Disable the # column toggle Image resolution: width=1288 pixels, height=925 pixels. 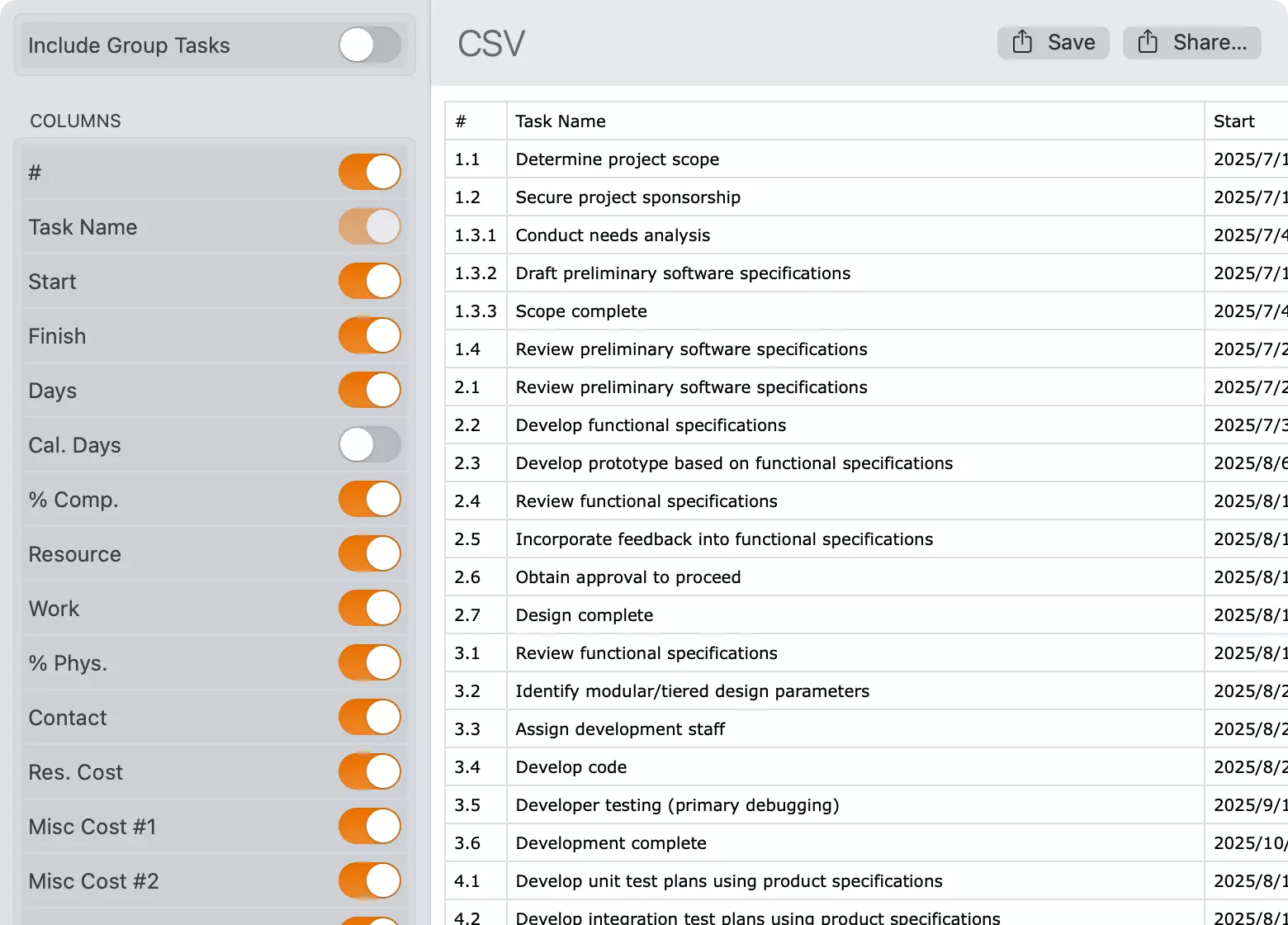[x=369, y=172]
